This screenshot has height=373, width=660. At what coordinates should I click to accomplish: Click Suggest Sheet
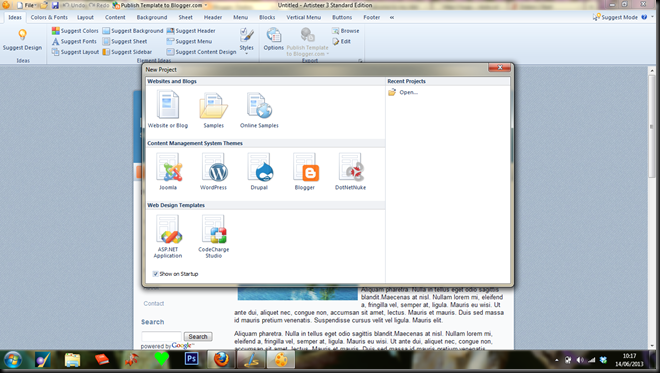pyautogui.click(x=125, y=41)
